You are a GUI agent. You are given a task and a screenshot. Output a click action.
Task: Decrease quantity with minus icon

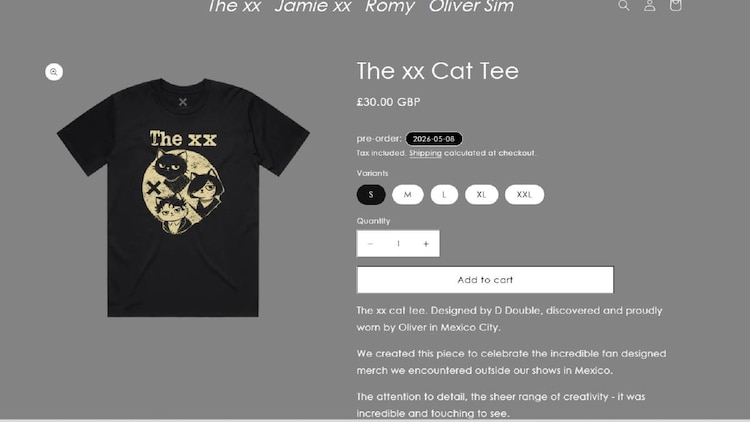click(370, 244)
